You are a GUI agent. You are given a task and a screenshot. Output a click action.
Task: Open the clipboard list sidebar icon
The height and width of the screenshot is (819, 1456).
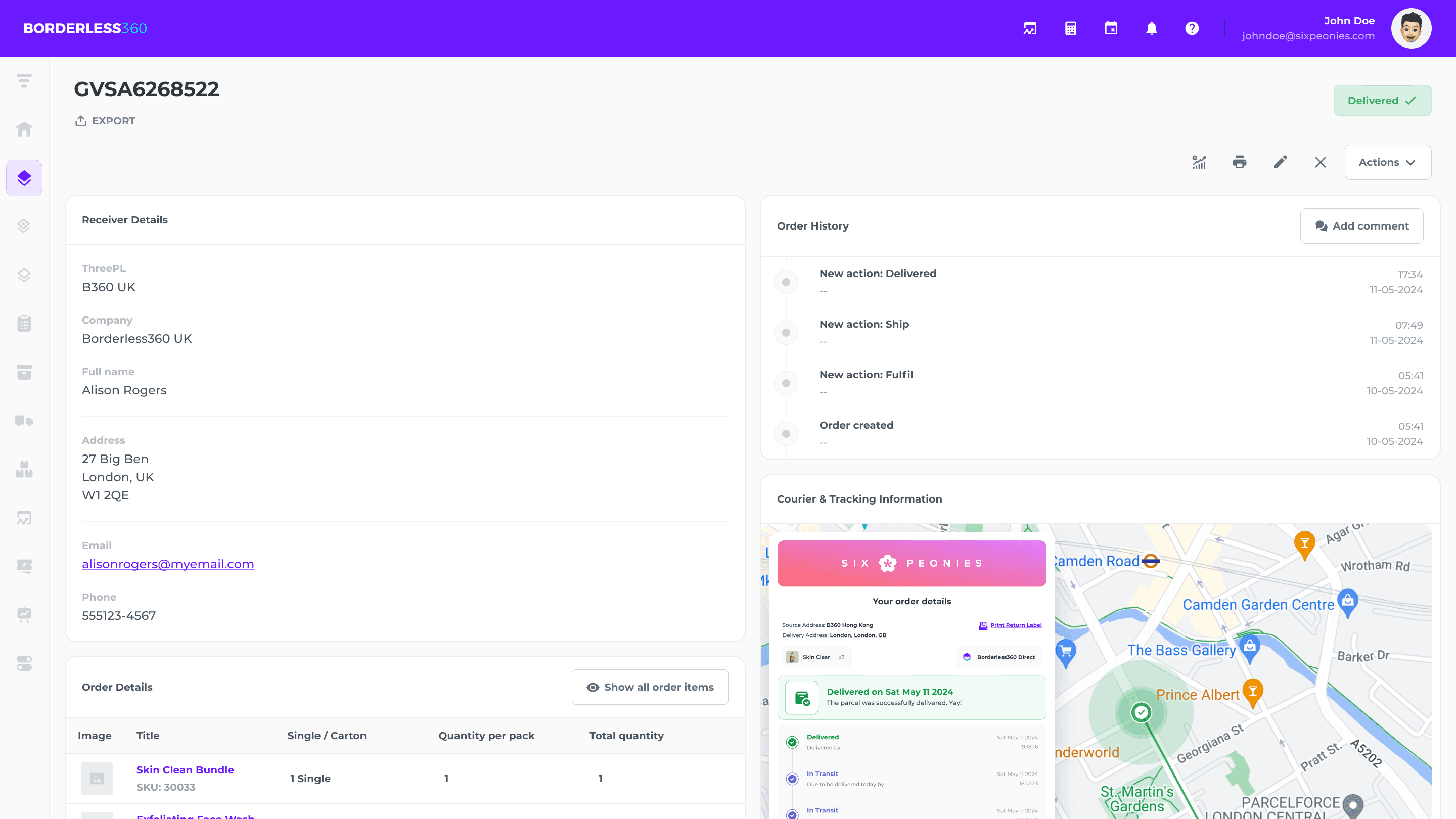click(24, 324)
